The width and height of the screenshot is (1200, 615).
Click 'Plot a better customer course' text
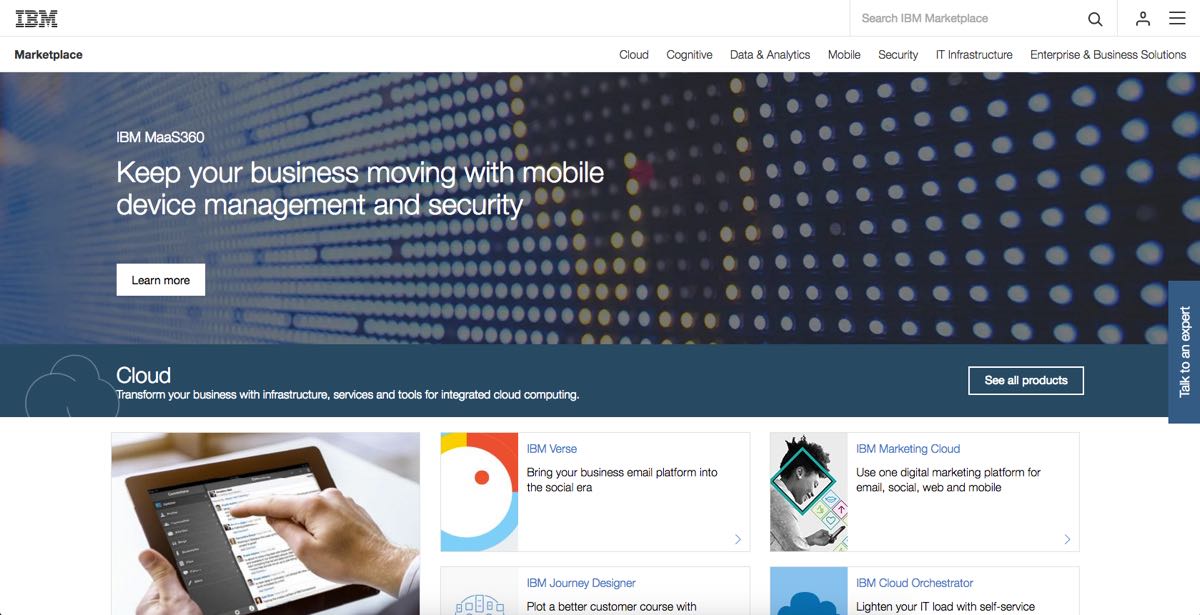point(612,606)
